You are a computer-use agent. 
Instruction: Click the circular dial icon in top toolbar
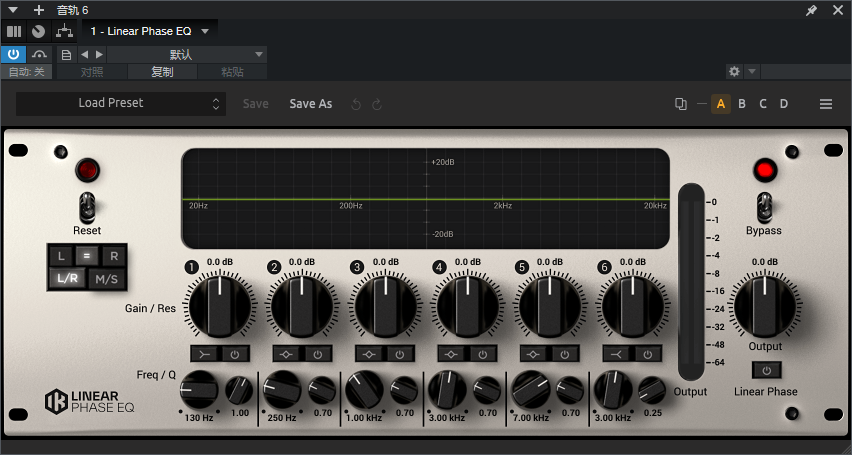point(38,32)
